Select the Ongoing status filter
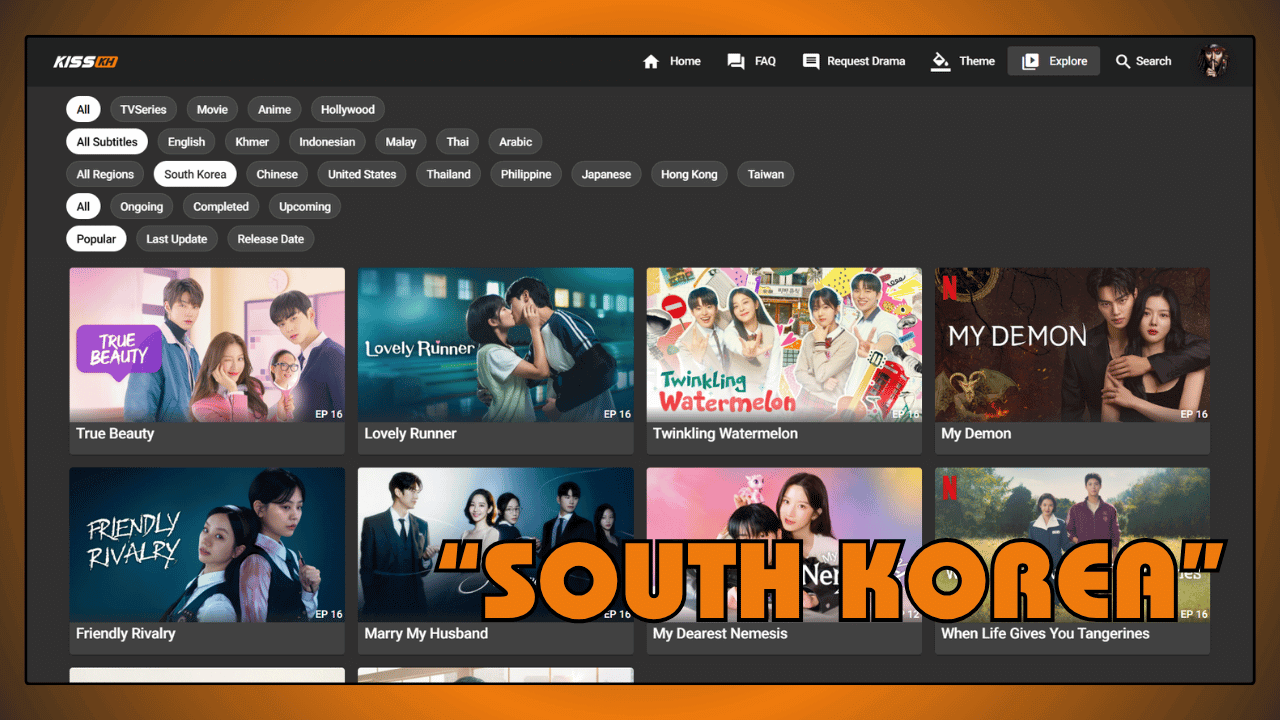Viewport: 1280px width, 720px height. 141,206
